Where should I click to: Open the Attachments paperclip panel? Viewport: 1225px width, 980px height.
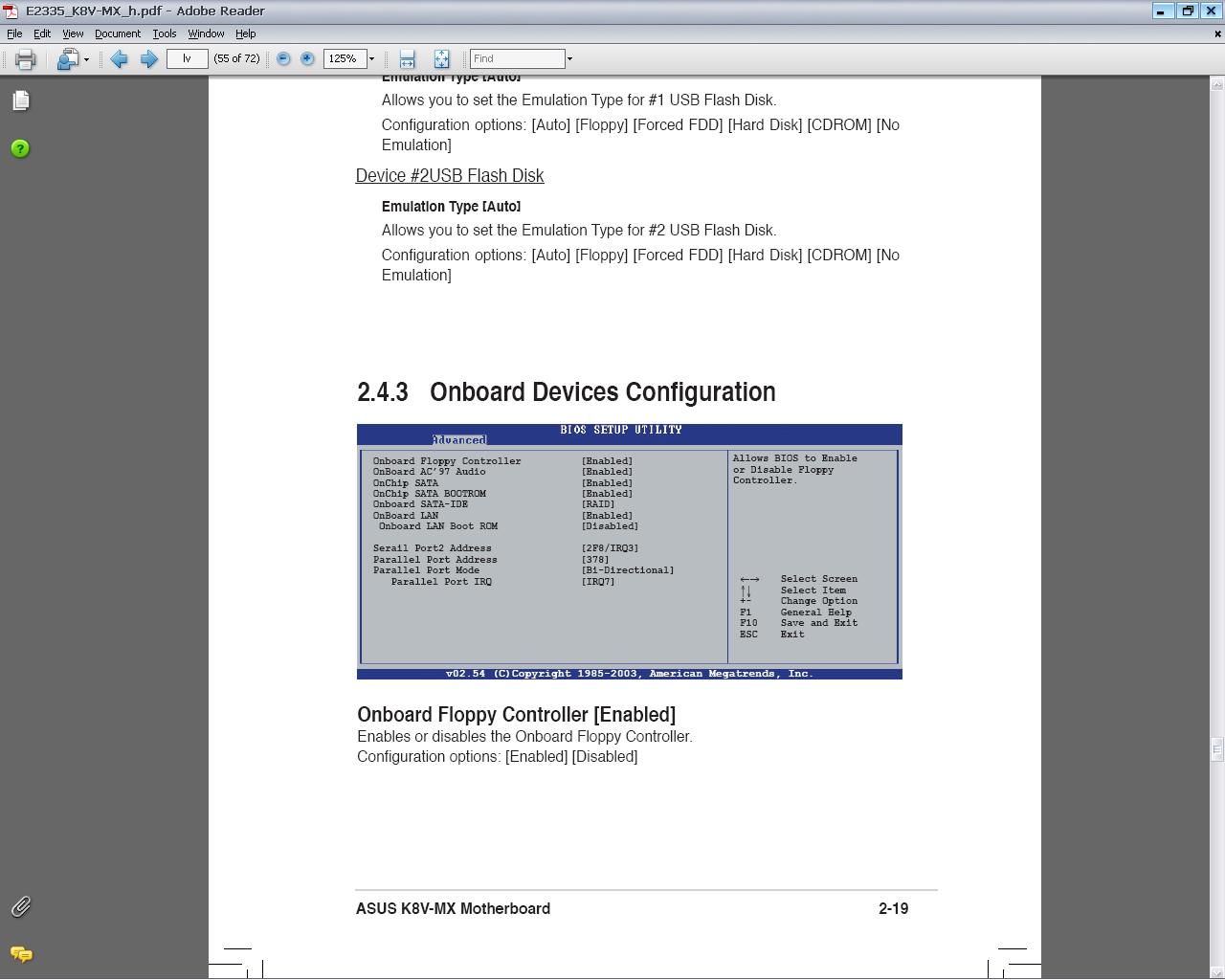coord(20,906)
